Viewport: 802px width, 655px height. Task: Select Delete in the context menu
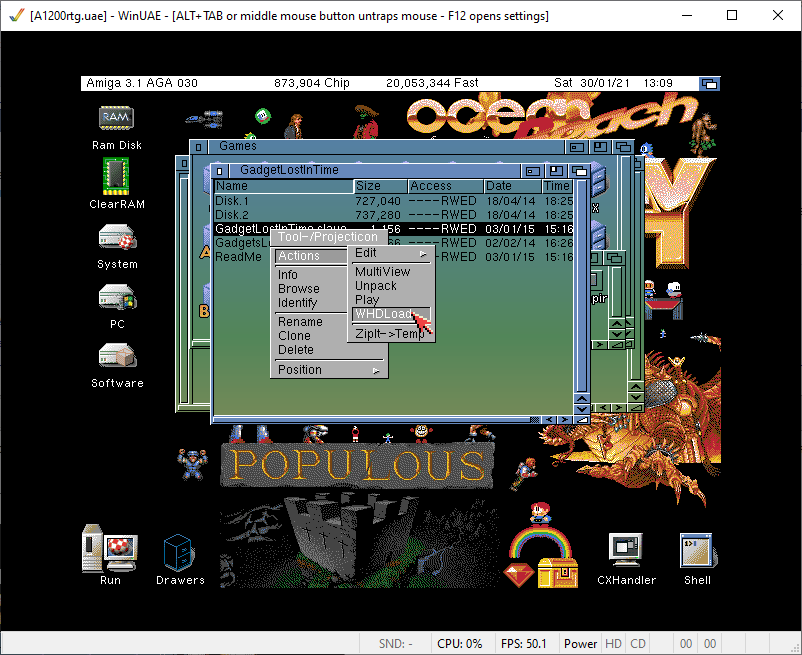coord(328,350)
